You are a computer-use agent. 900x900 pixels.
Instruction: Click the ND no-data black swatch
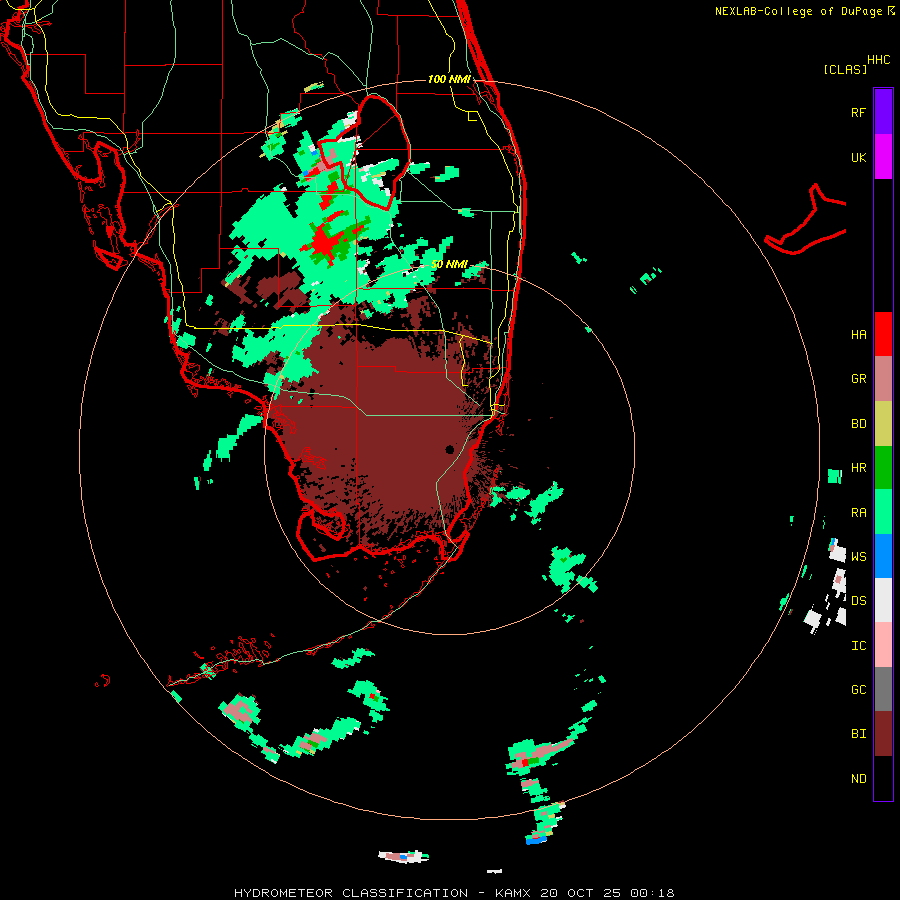tap(883, 778)
